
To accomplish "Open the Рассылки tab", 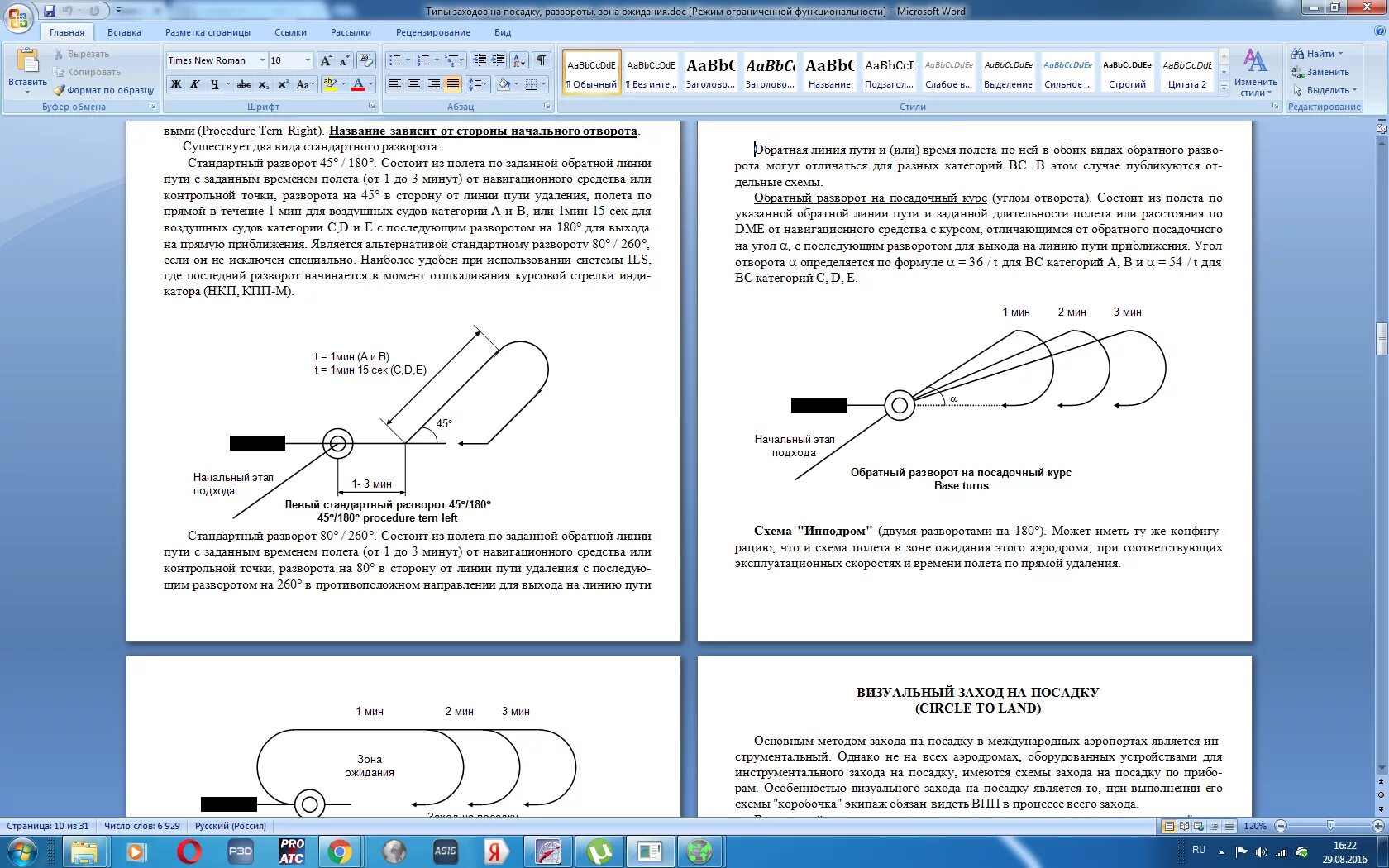I will point(351,32).
